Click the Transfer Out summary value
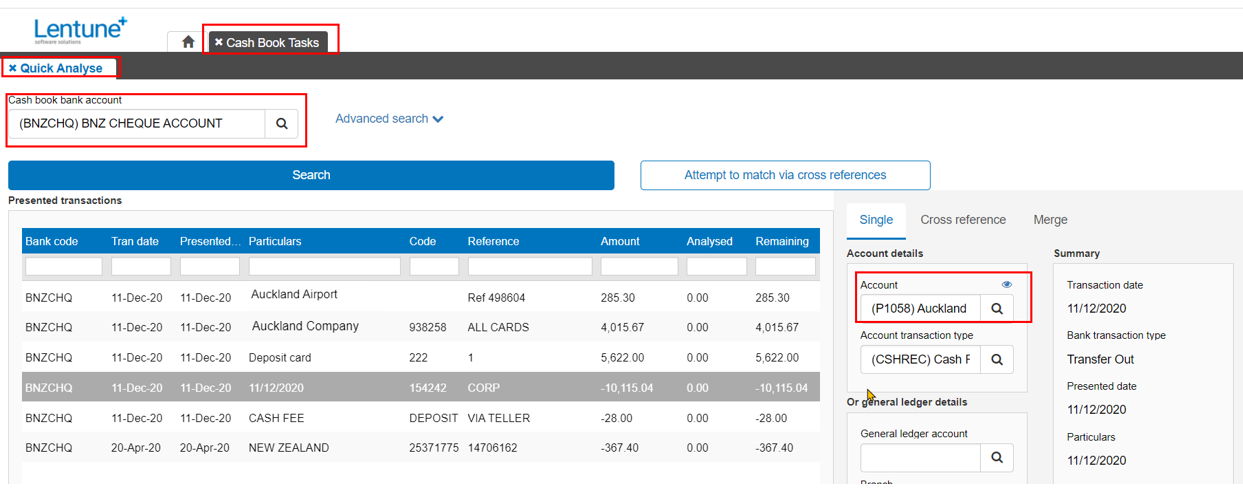Viewport: 1243px width, 496px height. point(1100,359)
